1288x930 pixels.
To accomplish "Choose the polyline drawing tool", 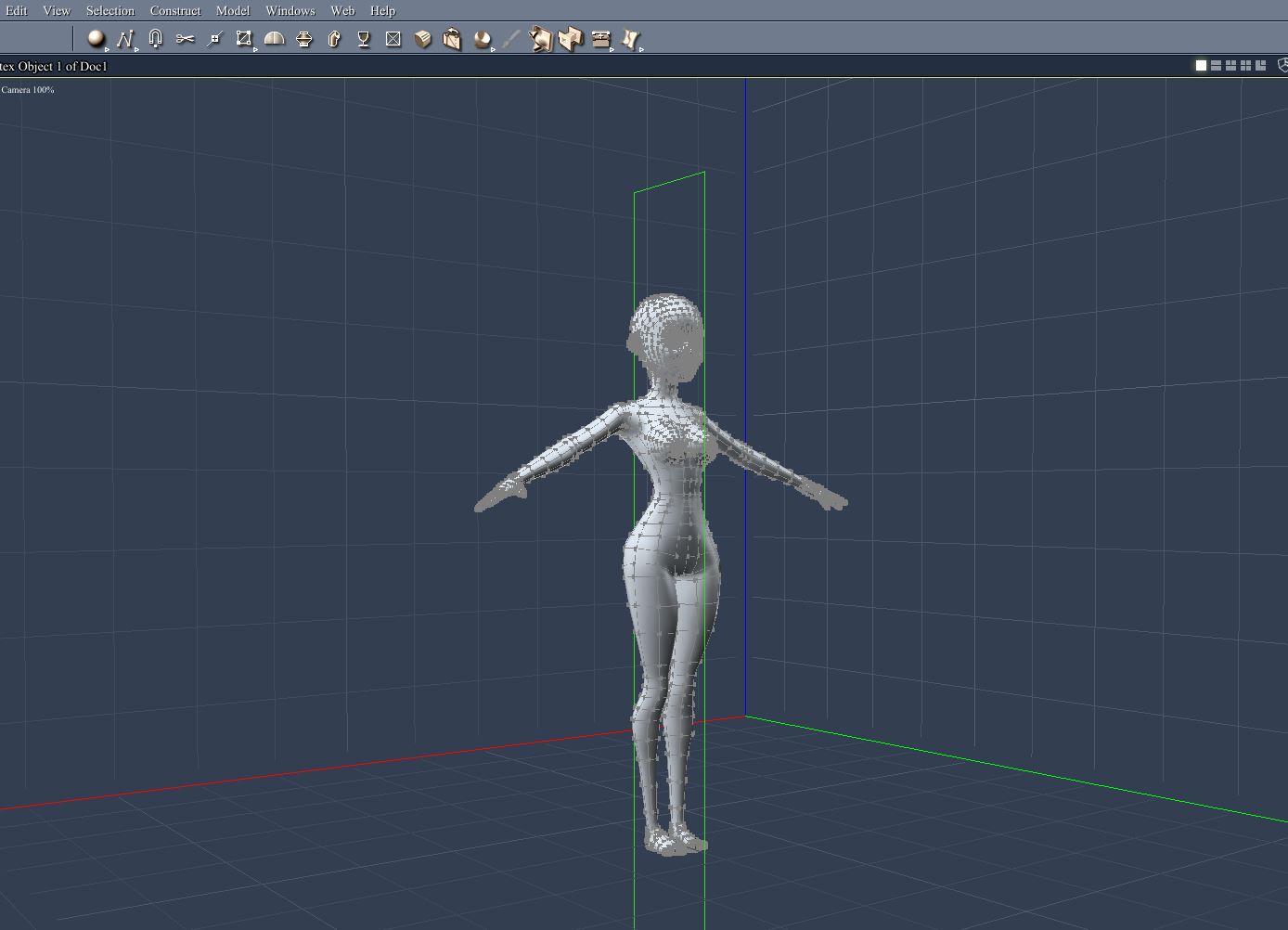I will coord(125,39).
